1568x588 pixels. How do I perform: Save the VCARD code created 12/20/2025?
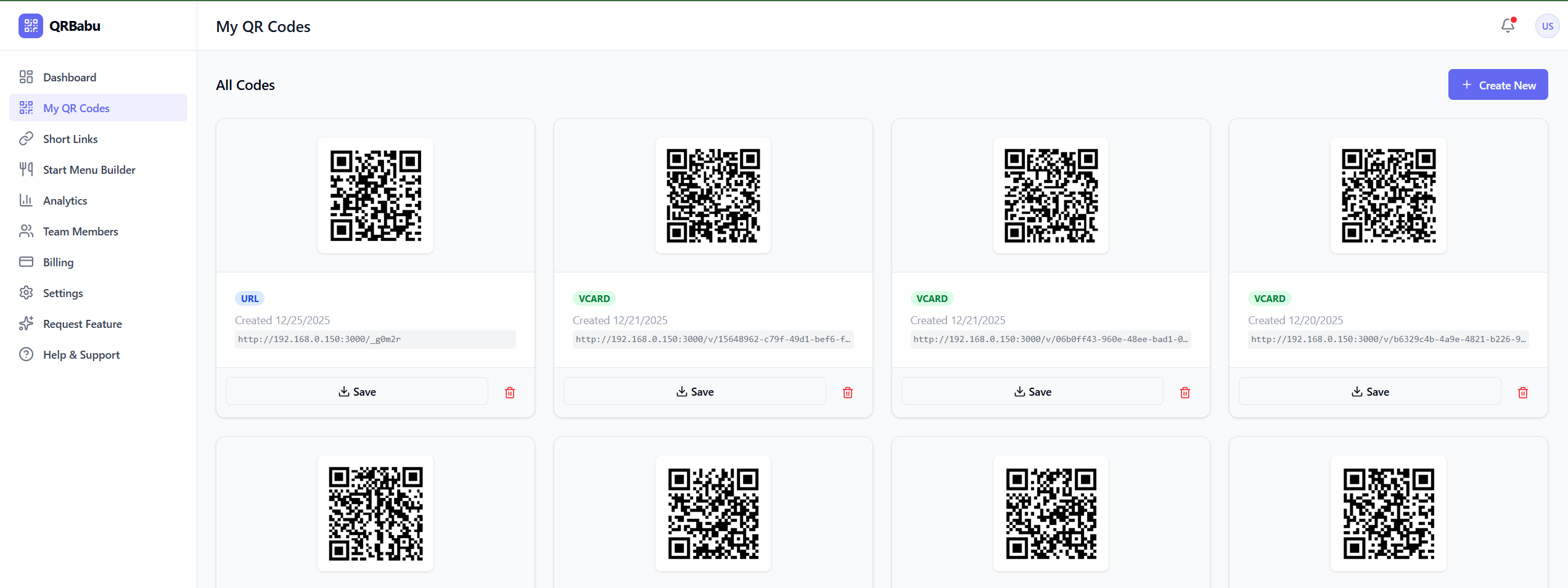point(1370,391)
